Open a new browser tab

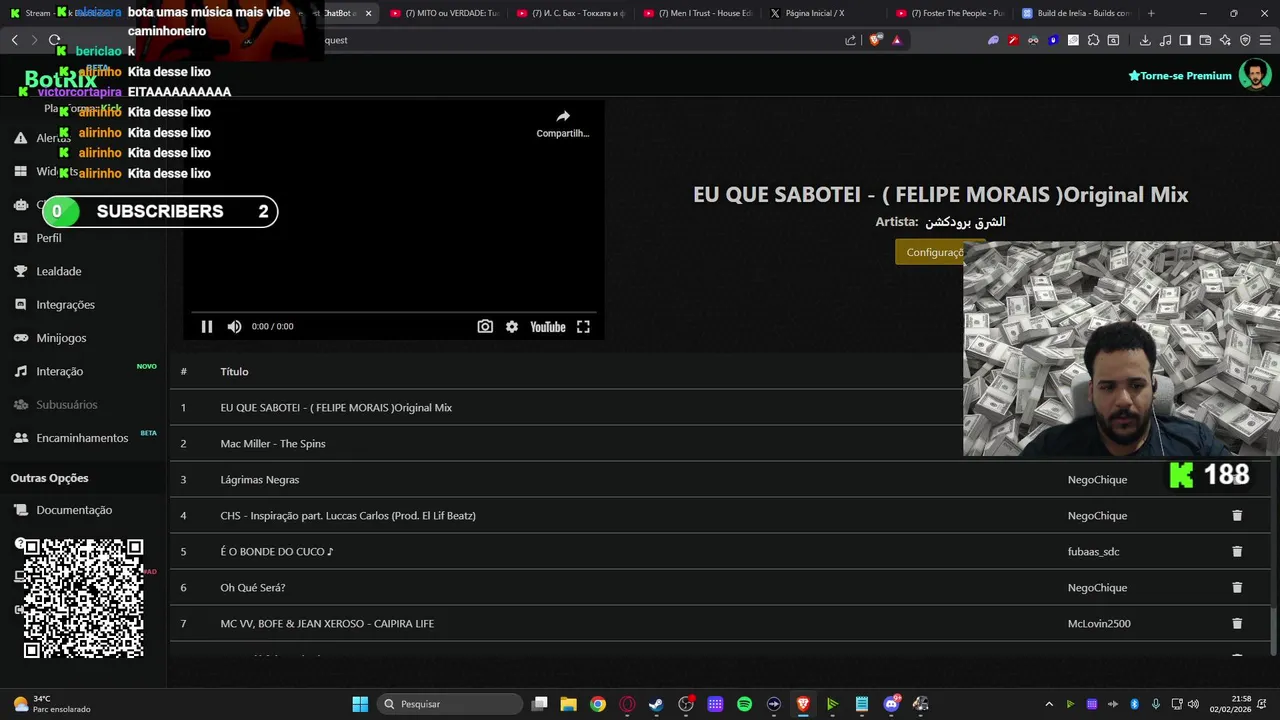pyautogui.click(x=1151, y=13)
